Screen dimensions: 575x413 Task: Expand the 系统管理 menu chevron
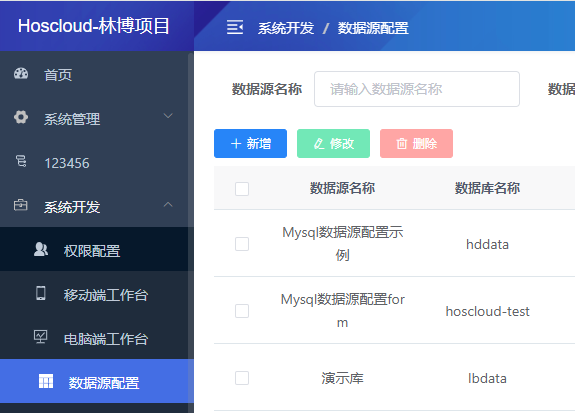pyautogui.click(x=168, y=116)
